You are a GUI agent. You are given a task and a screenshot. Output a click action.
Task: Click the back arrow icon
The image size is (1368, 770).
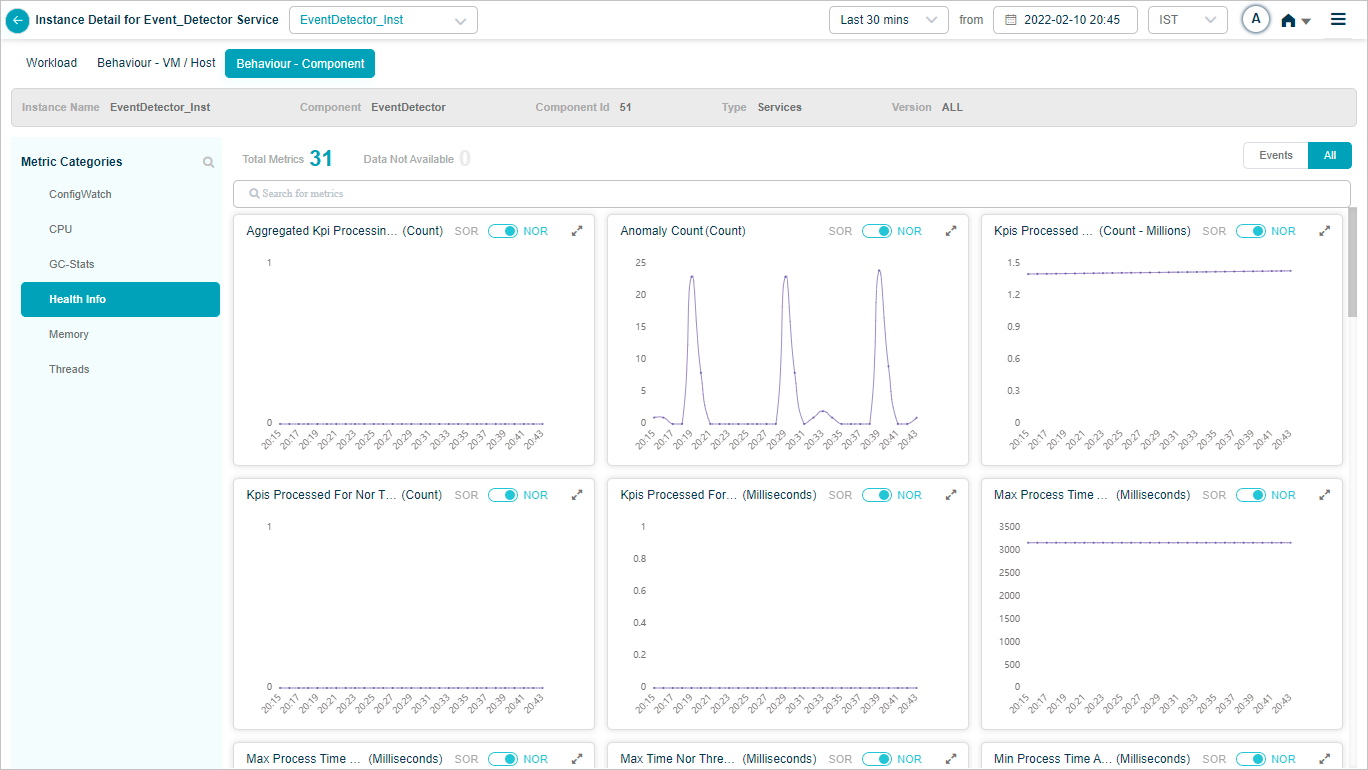pos(17,20)
